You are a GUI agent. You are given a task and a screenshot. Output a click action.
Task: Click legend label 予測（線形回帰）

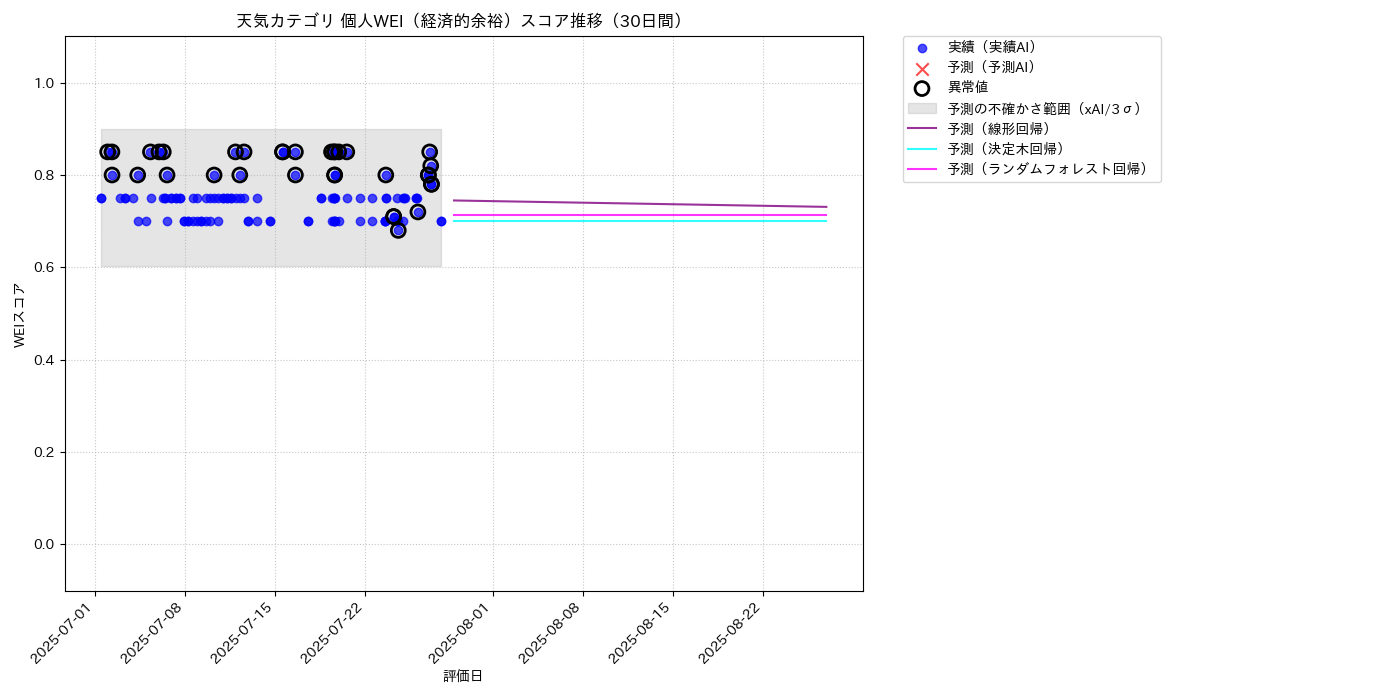1002,129
